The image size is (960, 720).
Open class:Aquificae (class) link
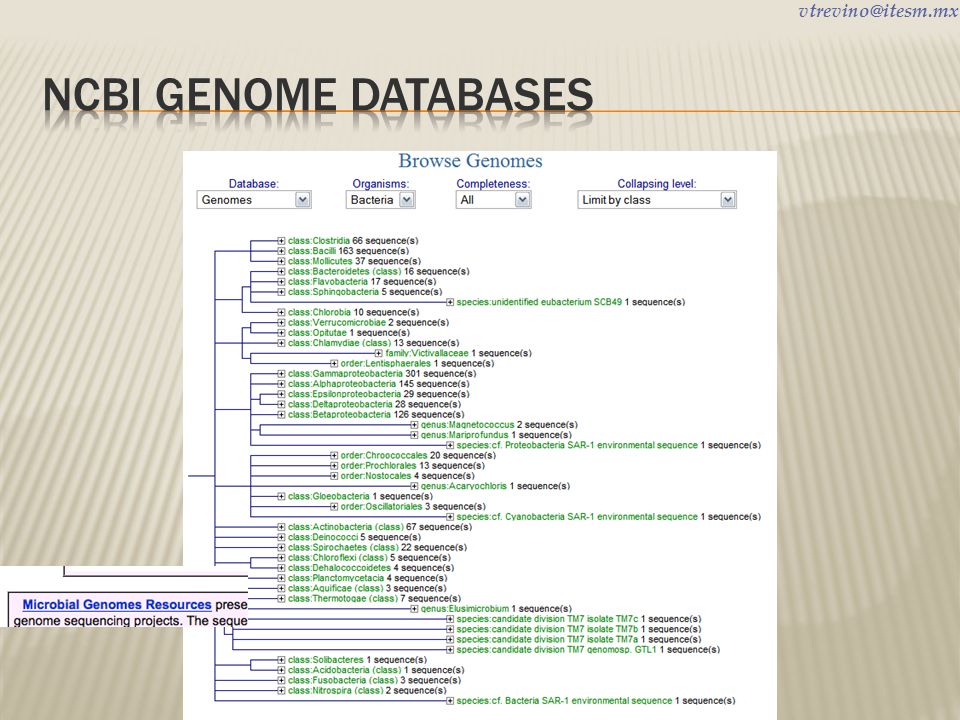(x=336, y=588)
